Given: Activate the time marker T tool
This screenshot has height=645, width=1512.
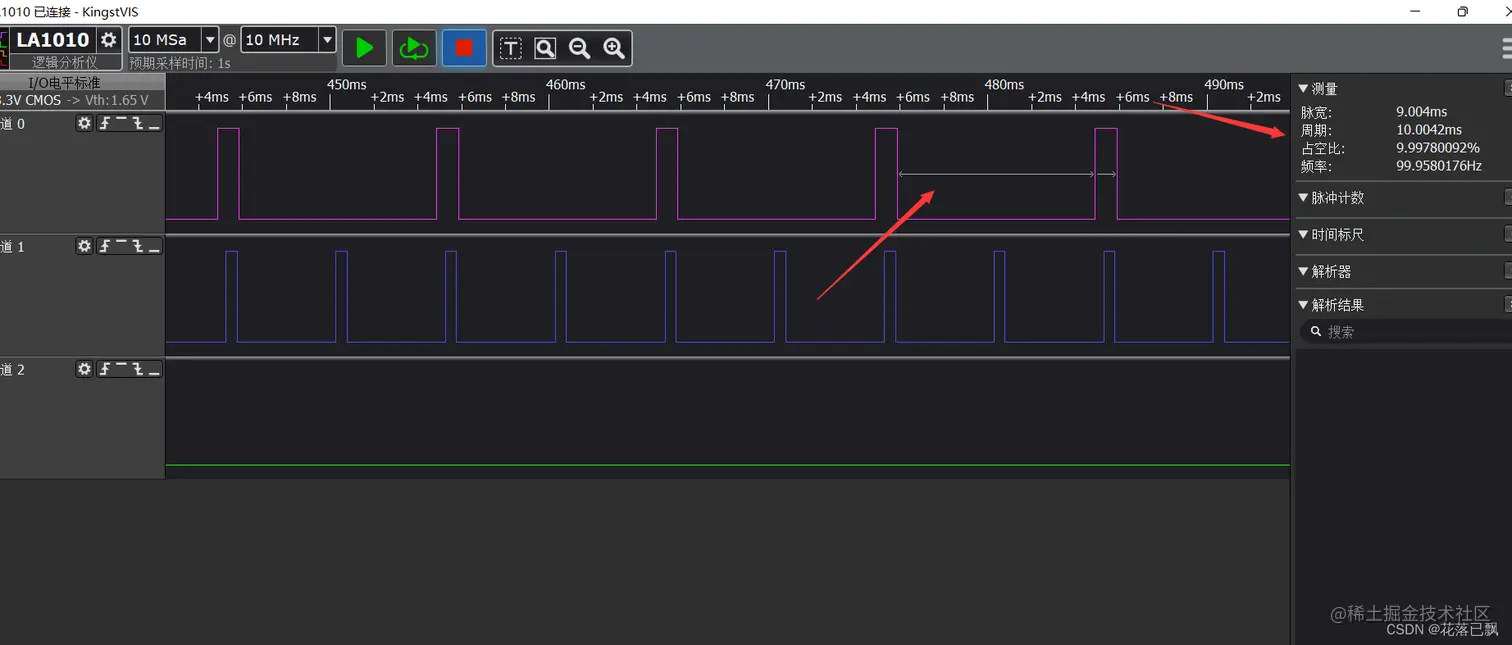Looking at the screenshot, I should point(511,48).
